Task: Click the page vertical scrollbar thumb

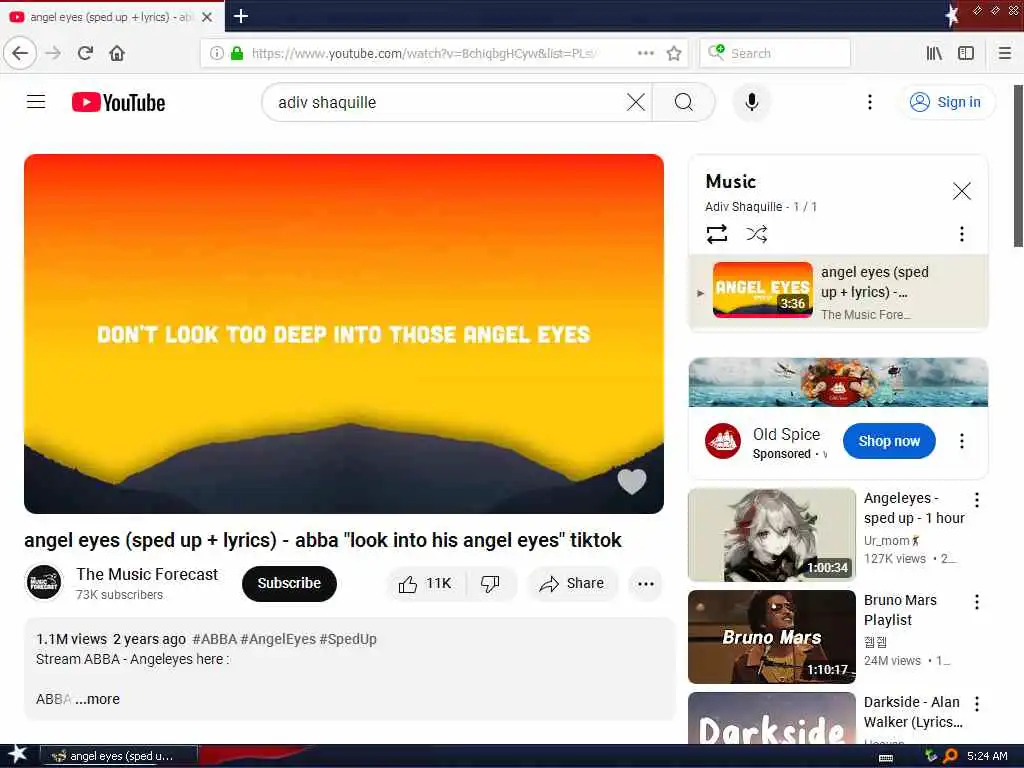Action: click(x=1018, y=166)
